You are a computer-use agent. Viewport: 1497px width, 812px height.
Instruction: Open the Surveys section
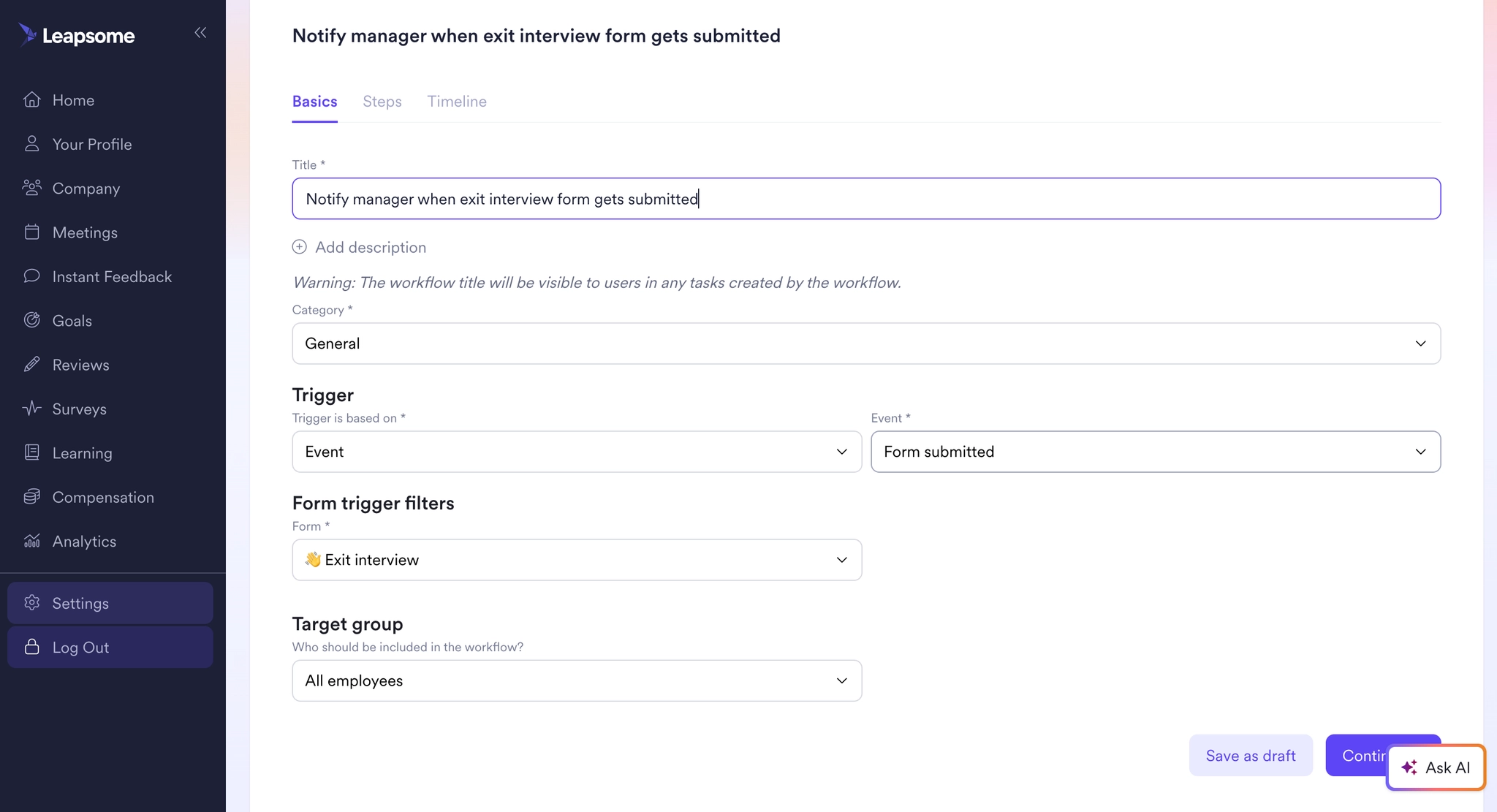[x=79, y=409]
